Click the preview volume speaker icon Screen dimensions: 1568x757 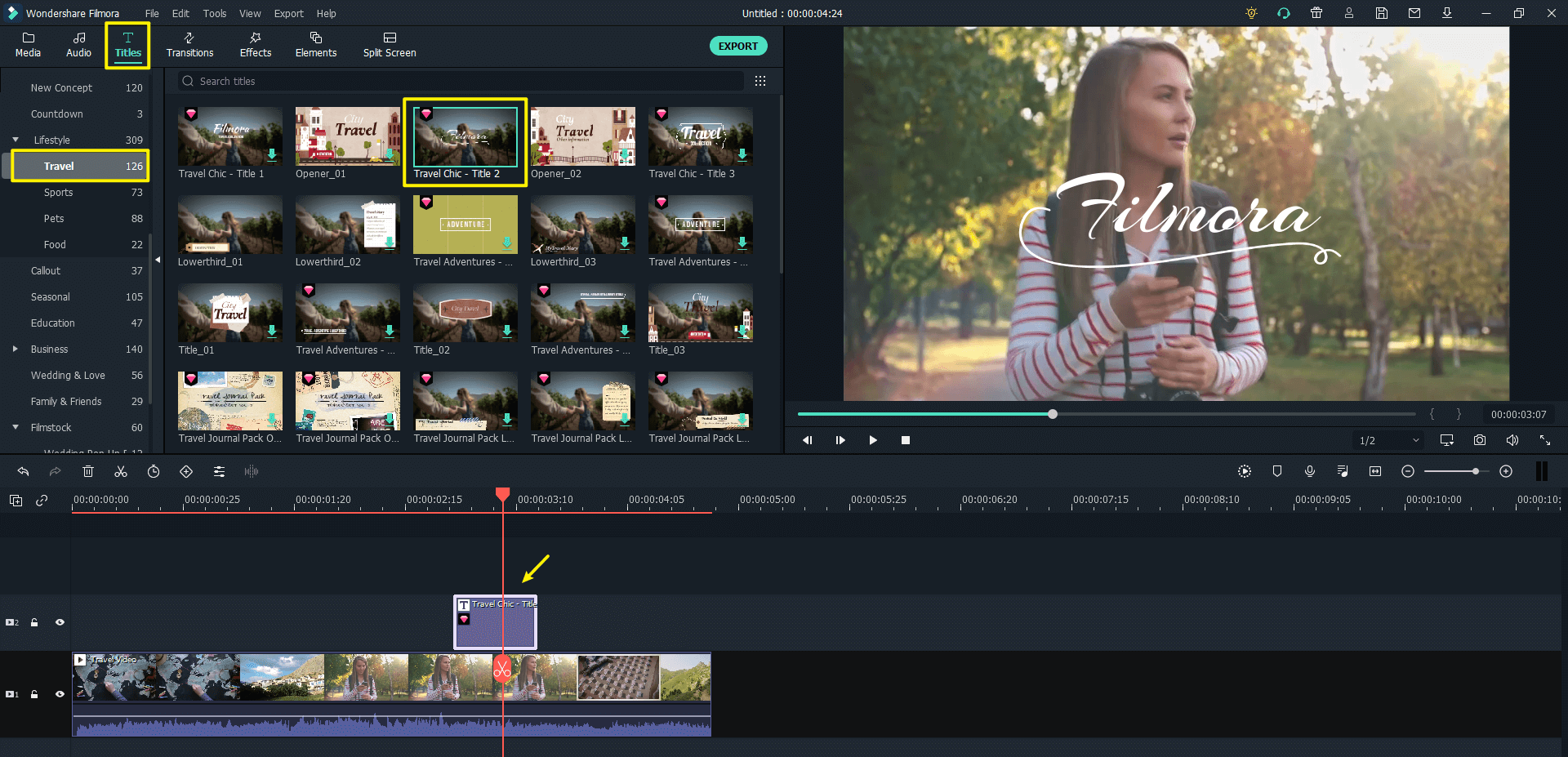(1512, 440)
